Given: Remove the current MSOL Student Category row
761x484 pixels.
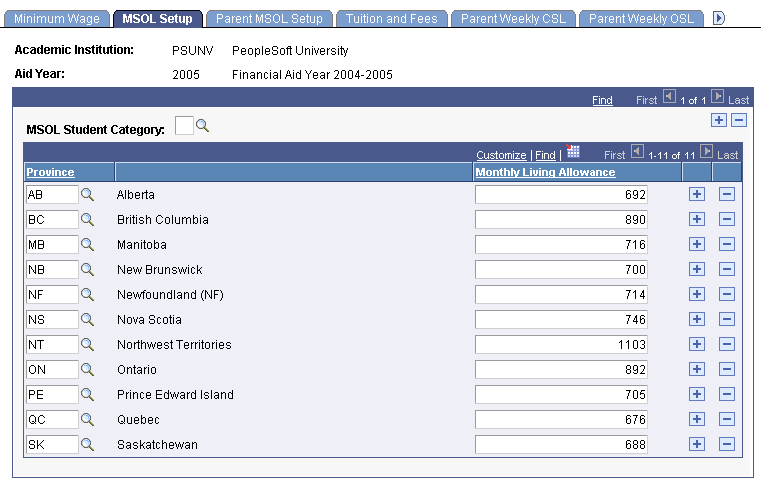Looking at the screenshot, I should pos(739,120).
